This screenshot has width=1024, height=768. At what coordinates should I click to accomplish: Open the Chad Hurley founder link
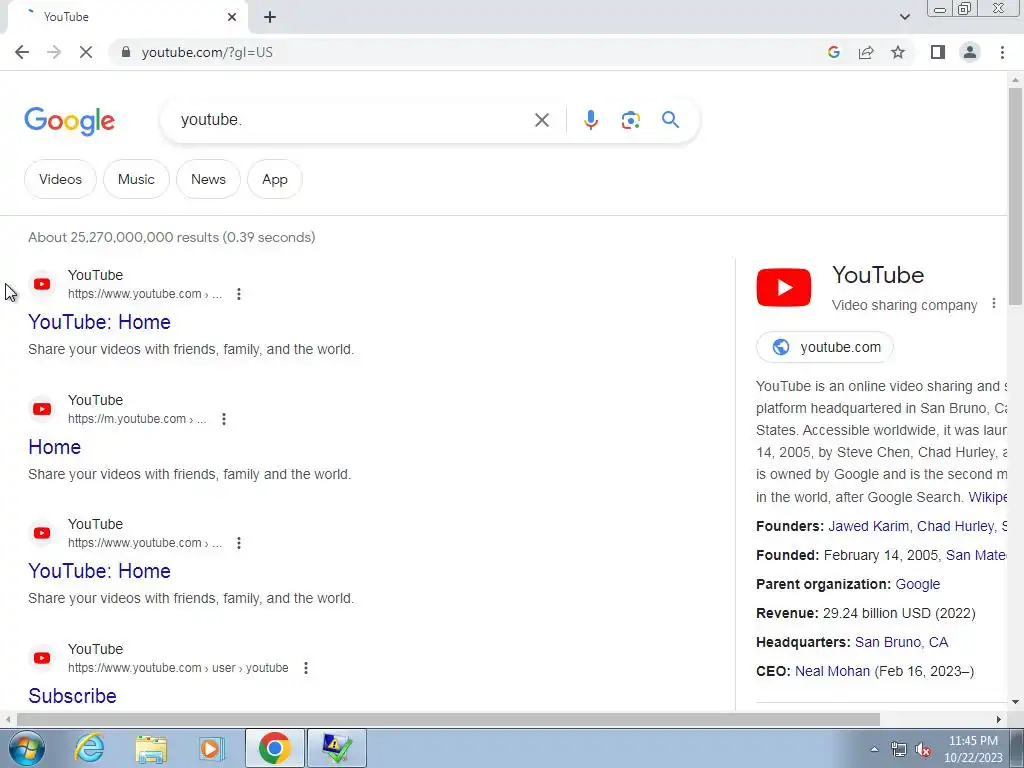point(955,526)
